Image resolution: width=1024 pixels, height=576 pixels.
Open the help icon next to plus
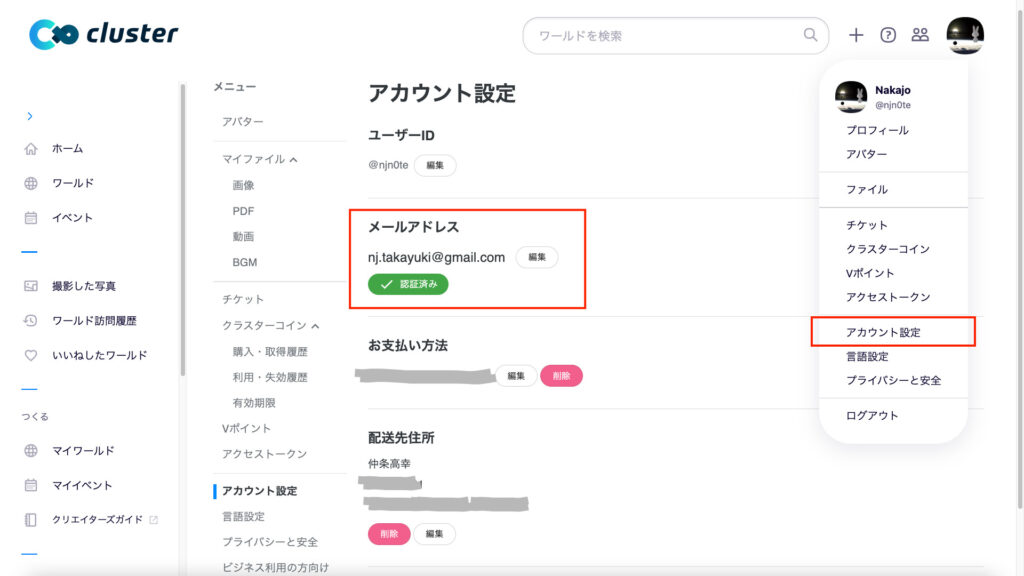[890, 35]
